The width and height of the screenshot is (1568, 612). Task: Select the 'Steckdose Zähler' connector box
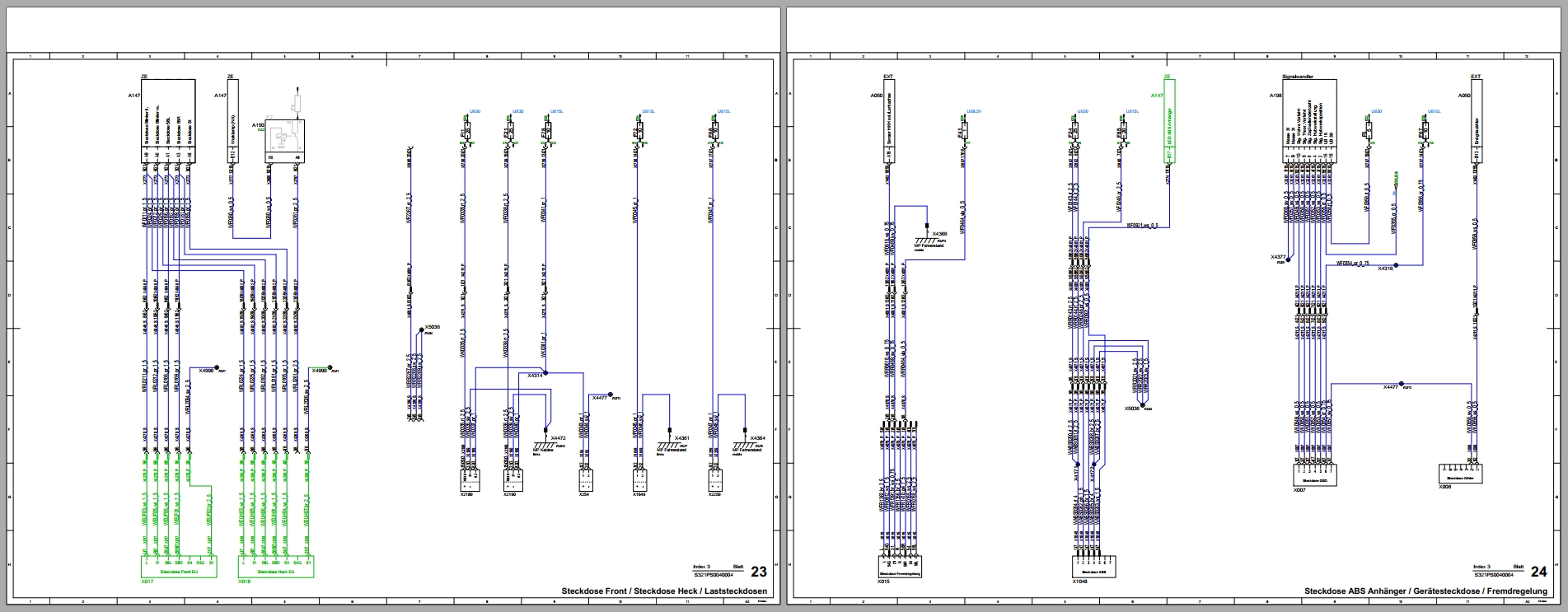[x=1462, y=474]
